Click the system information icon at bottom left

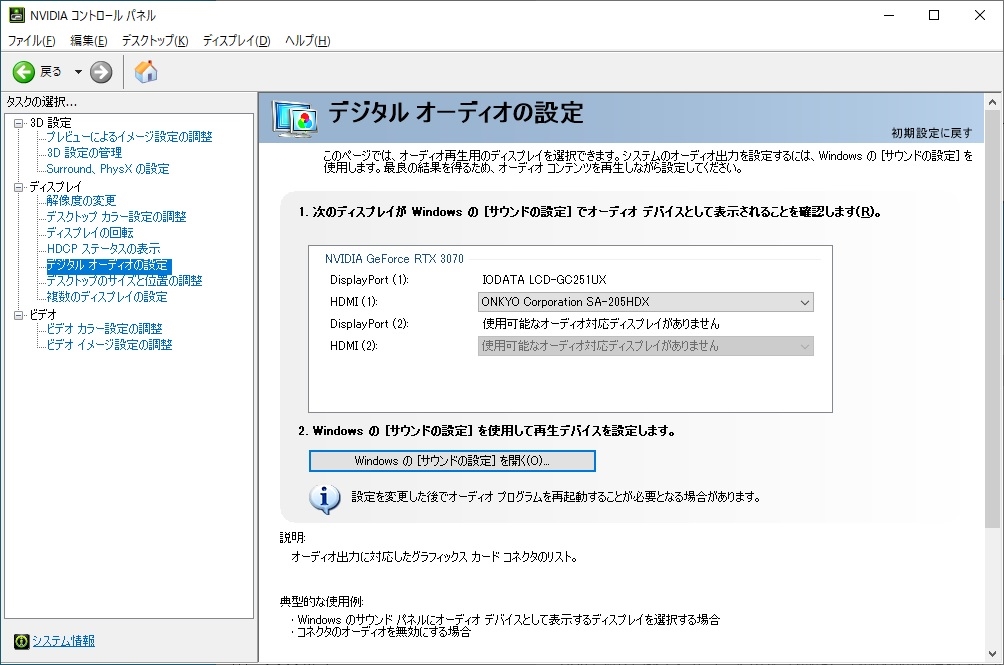tap(22, 641)
